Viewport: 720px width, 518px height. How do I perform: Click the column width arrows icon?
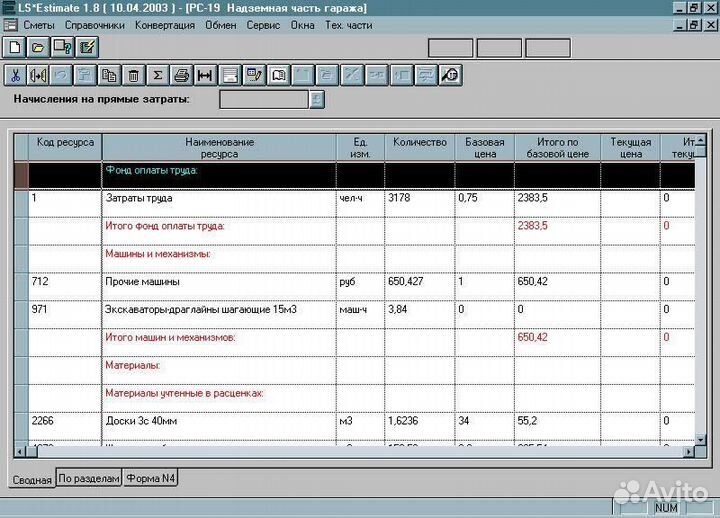205,74
